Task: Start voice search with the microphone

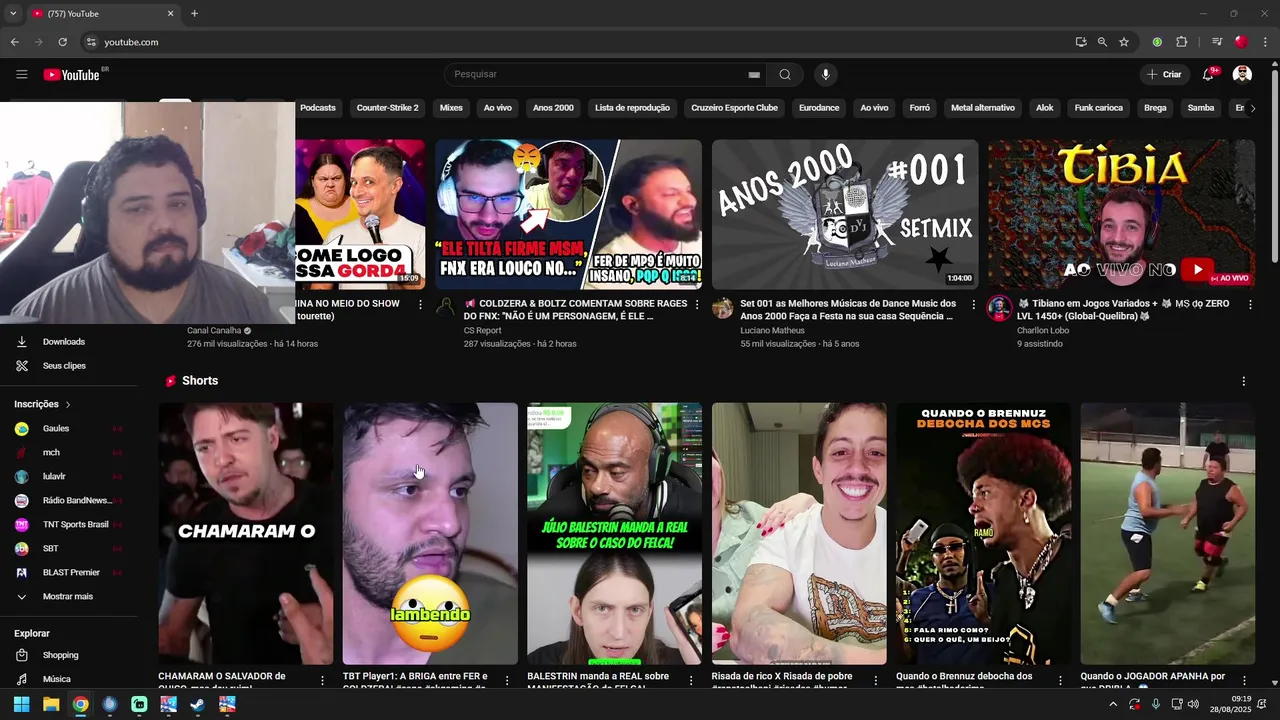Action: tap(825, 74)
